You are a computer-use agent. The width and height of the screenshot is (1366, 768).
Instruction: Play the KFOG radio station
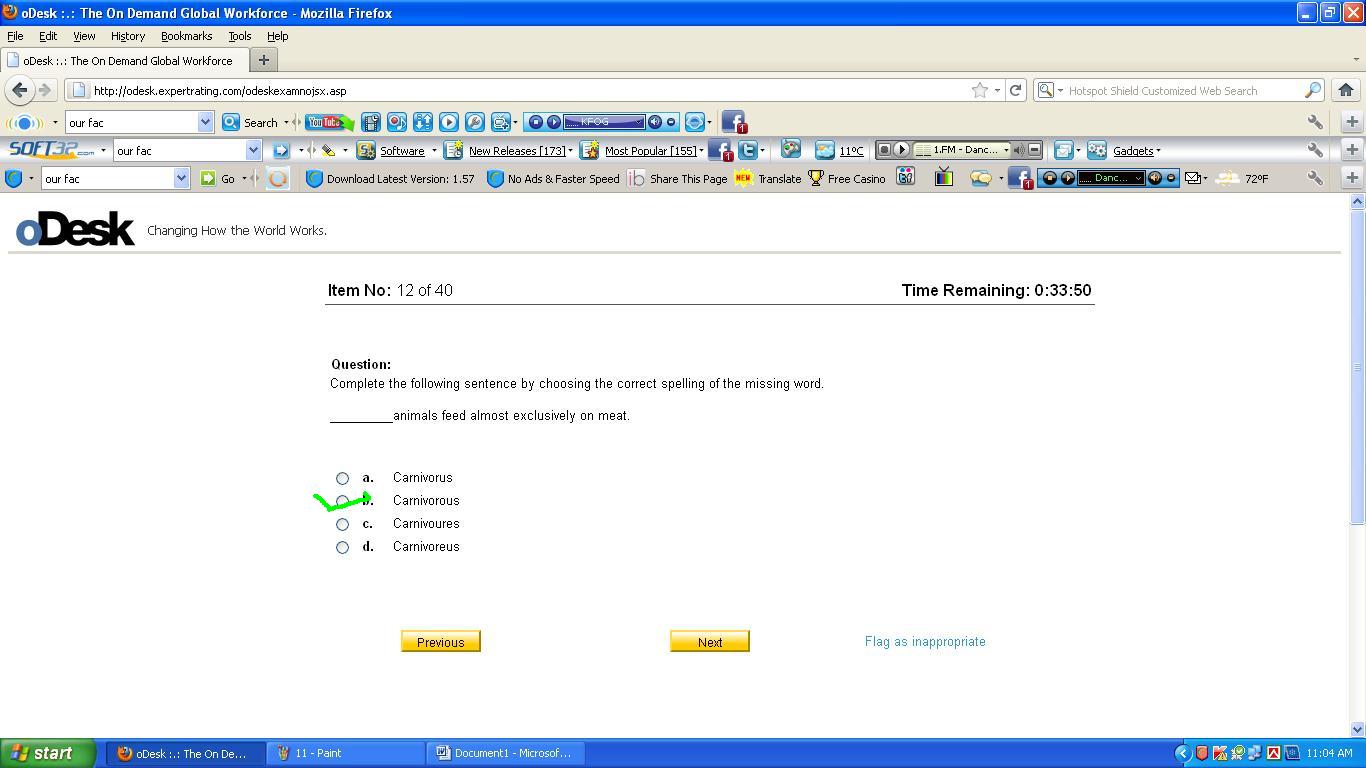(553, 122)
